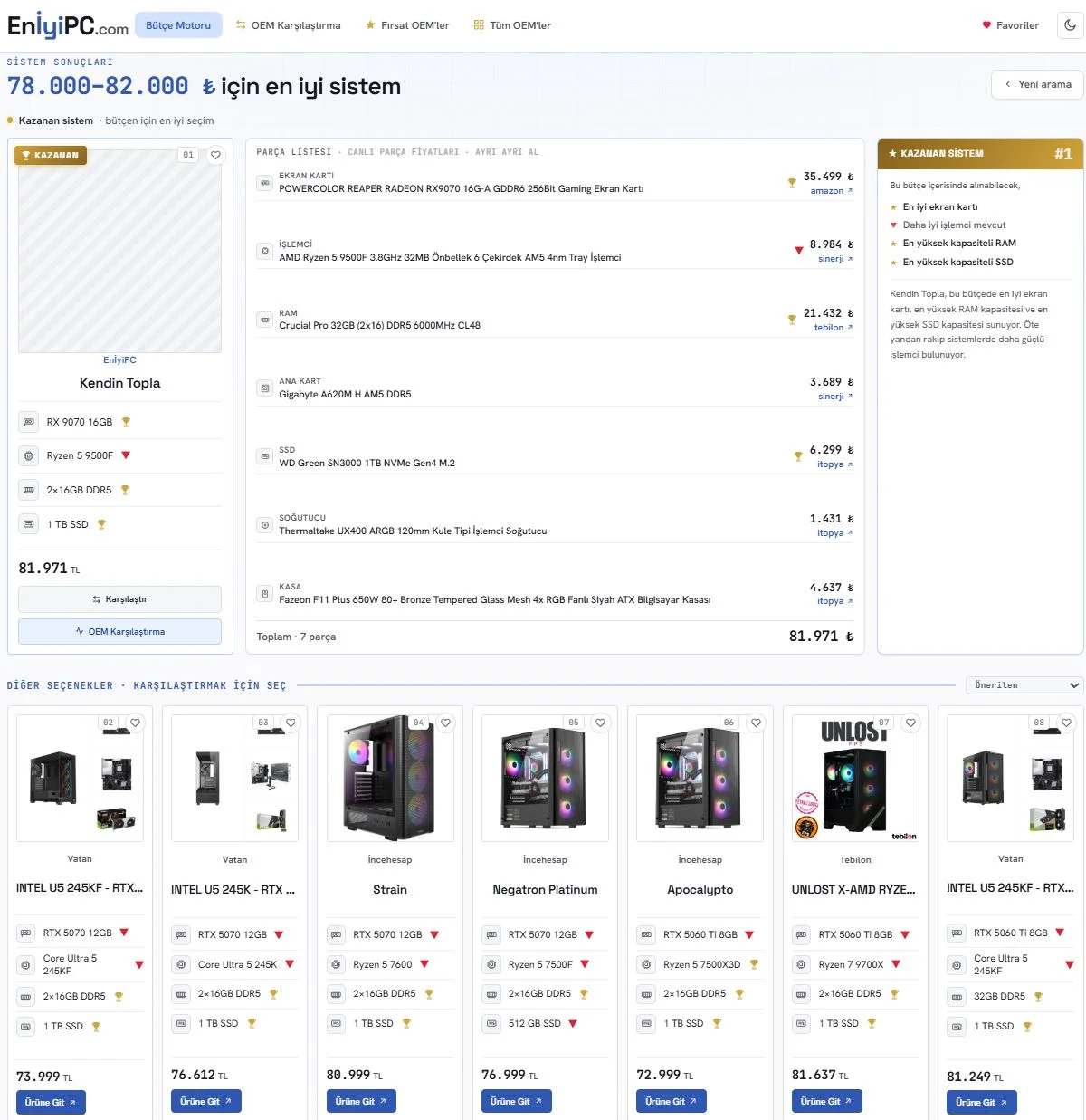Click Ürüne Git for Apocalypto

[672, 1102]
